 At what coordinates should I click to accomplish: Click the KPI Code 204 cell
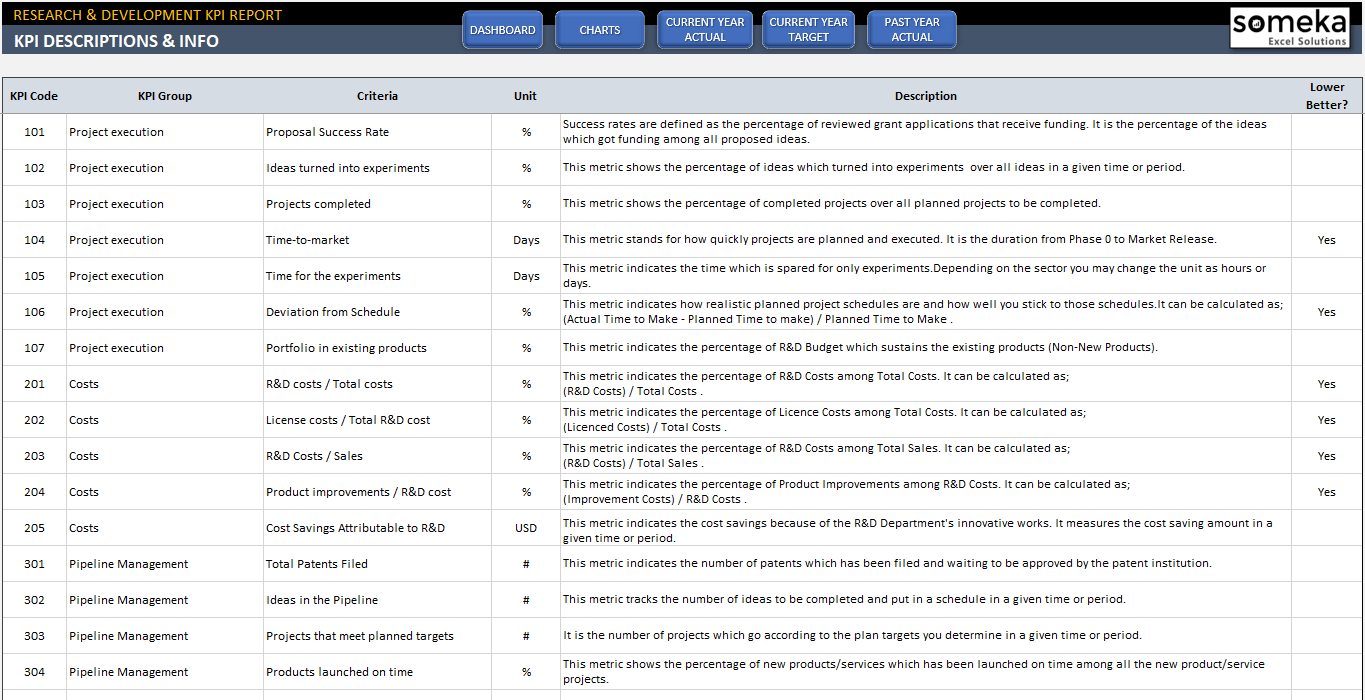click(x=33, y=491)
